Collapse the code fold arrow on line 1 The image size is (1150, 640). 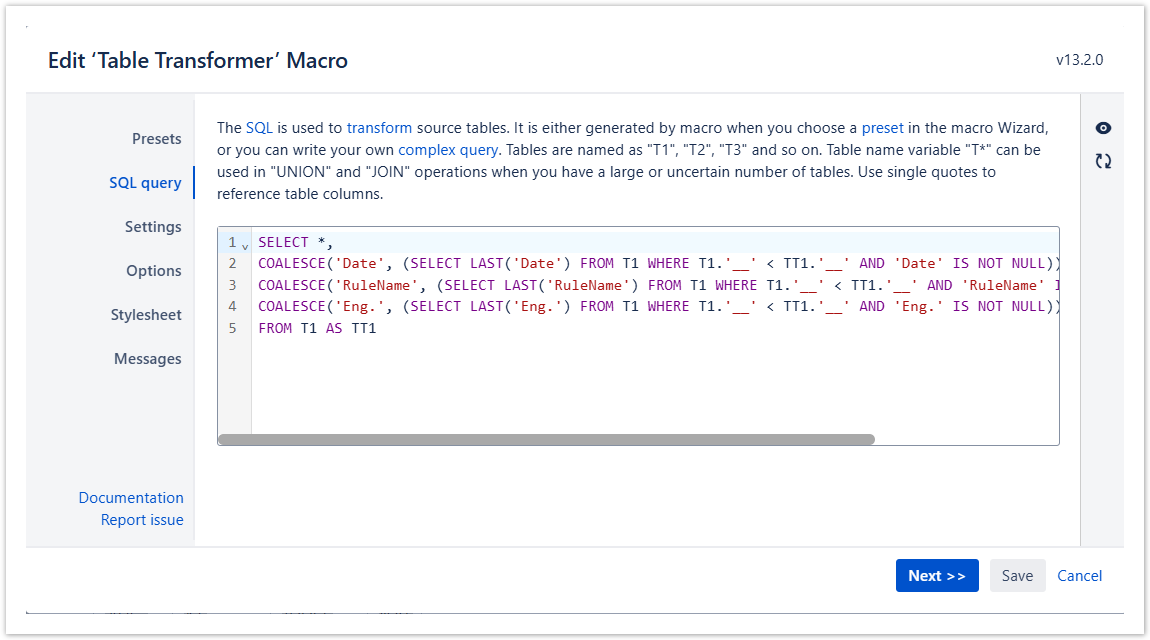tap(245, 245)
